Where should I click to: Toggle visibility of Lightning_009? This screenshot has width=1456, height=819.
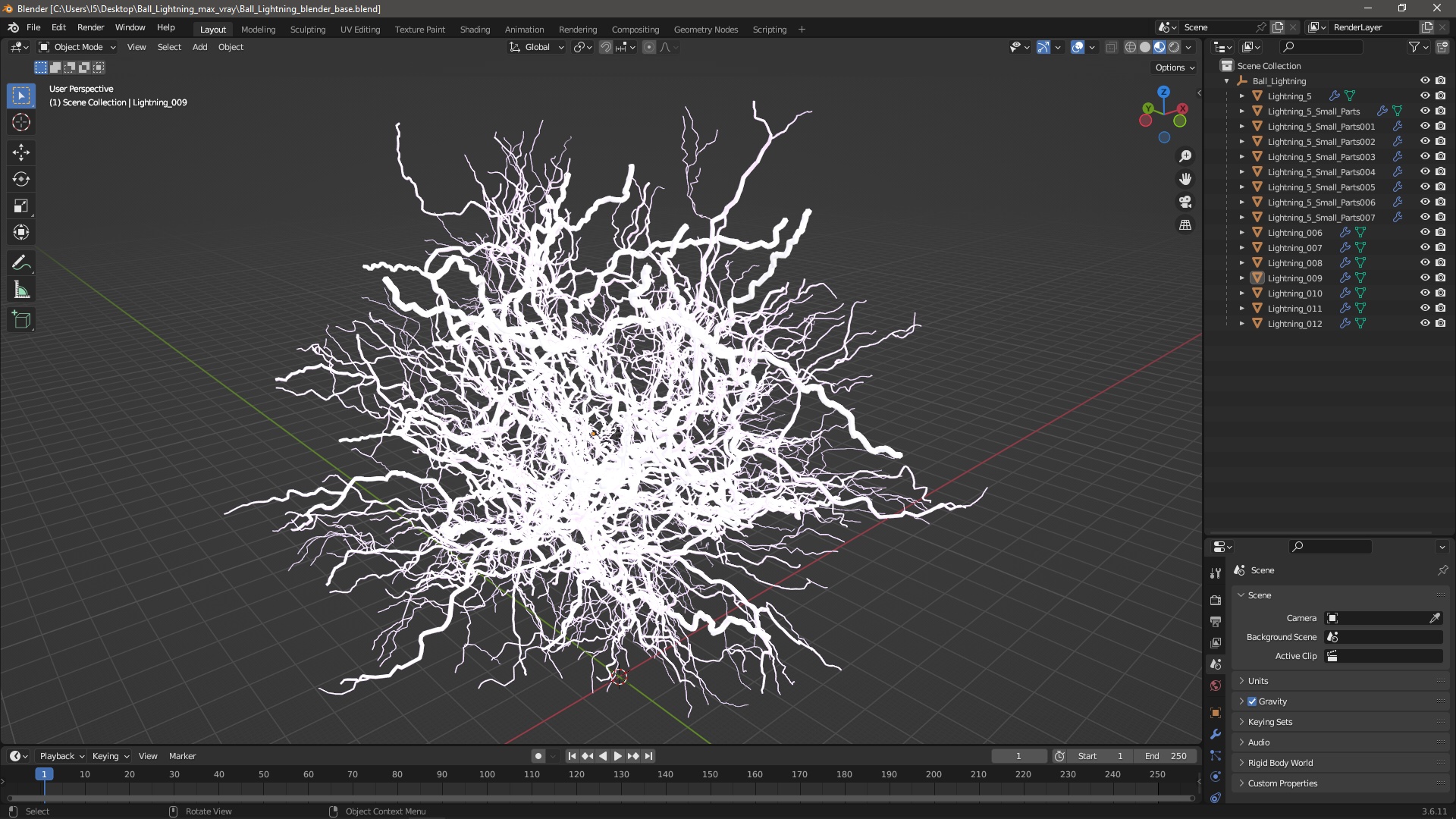point(1425,278)
